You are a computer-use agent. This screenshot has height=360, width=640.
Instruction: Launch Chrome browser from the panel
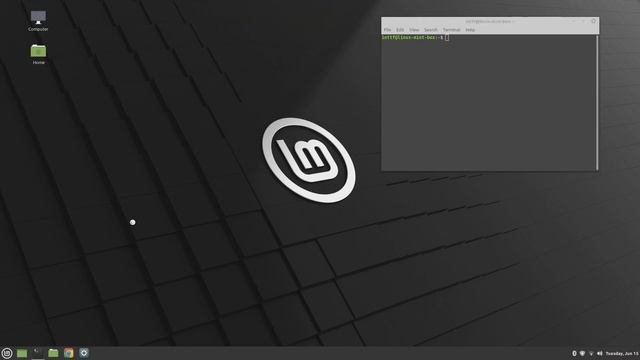click(x=69, y=353)
